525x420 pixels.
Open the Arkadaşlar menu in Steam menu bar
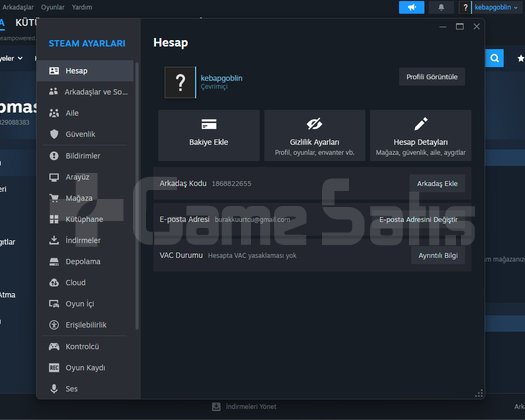click(x=18, y=7)
